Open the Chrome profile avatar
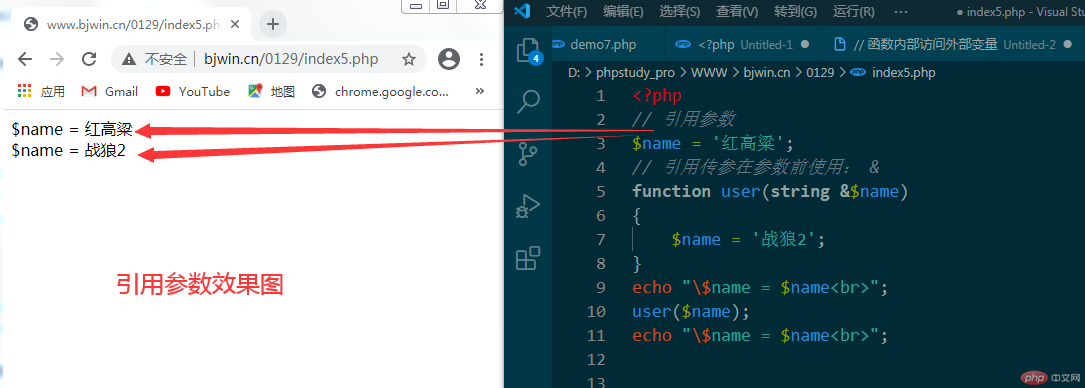1085x388 pixels. coord(449,59)
